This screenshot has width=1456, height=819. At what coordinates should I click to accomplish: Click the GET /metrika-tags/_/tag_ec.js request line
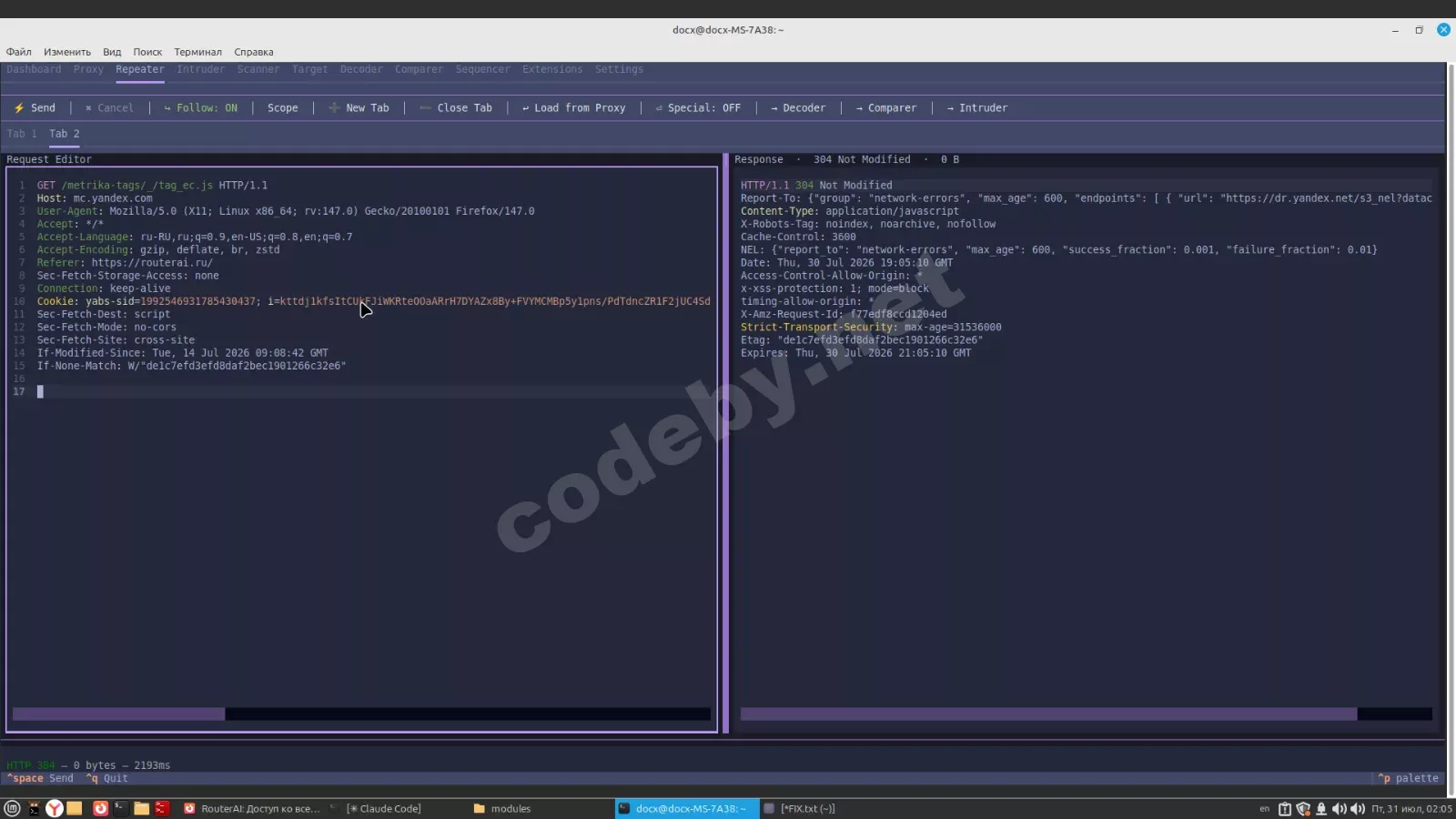tap(152, 185)
